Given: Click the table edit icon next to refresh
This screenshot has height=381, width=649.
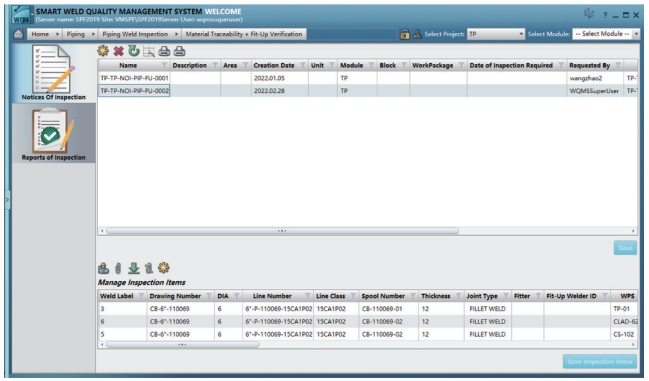Looking at the screenshot, I should pyautogui.click(x=149, y=51).
